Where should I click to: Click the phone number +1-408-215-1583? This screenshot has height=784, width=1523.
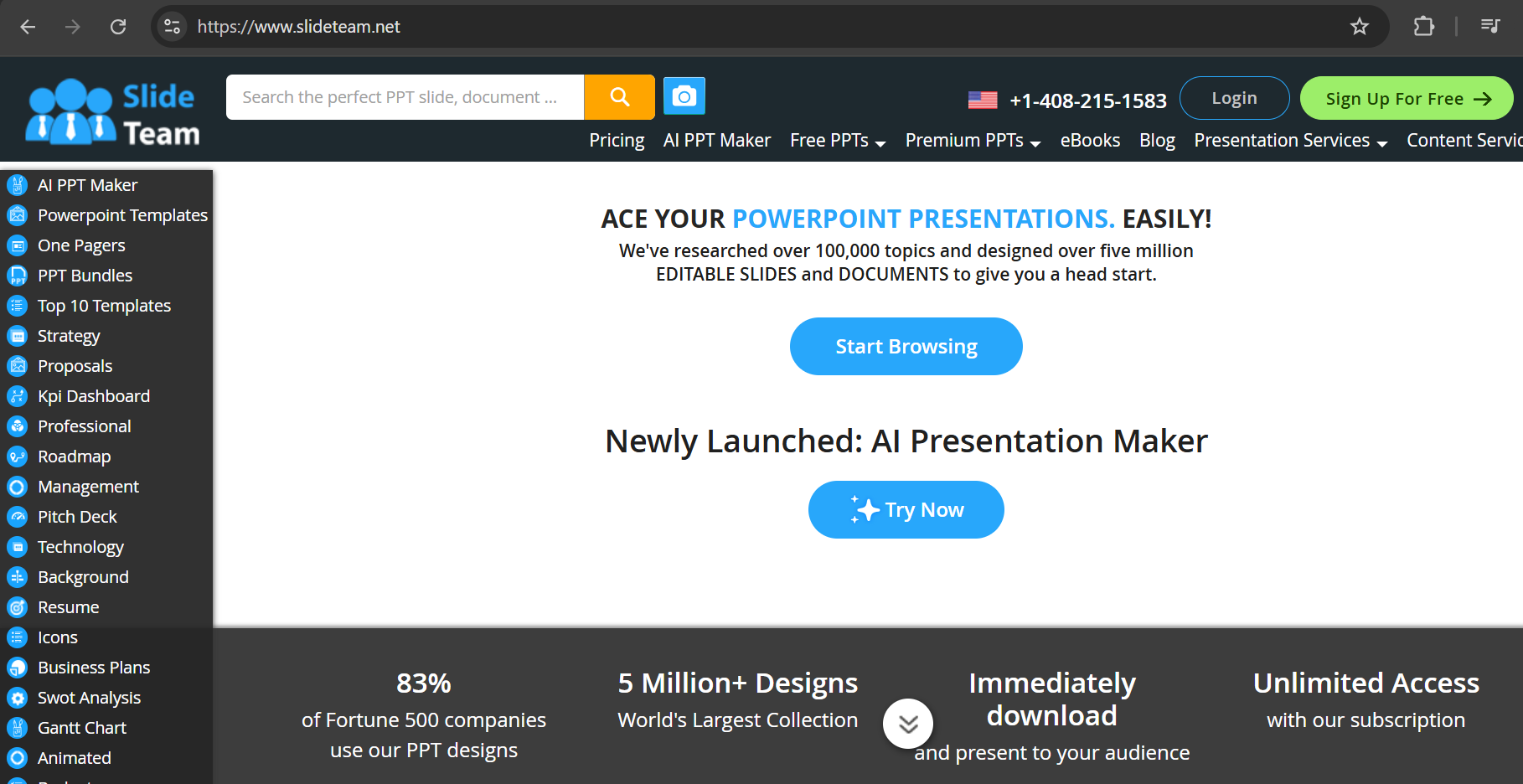1088,101
